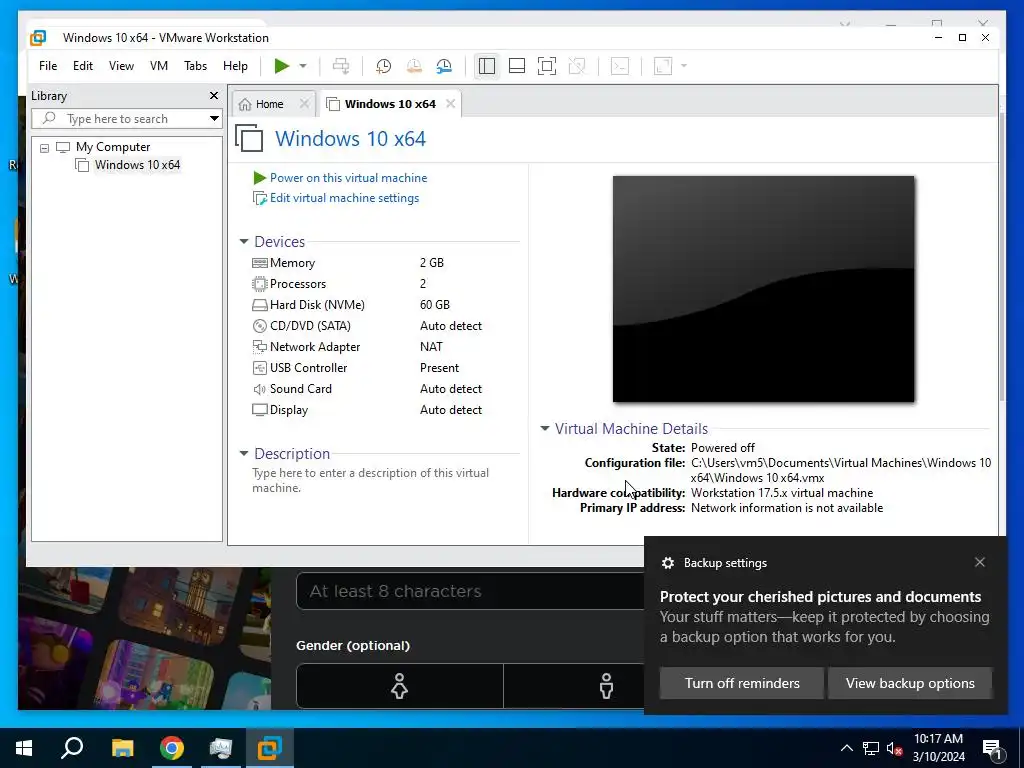1024x768 pixels.
Task: Click the green Power On toolbar button
Action: [281, 66]
